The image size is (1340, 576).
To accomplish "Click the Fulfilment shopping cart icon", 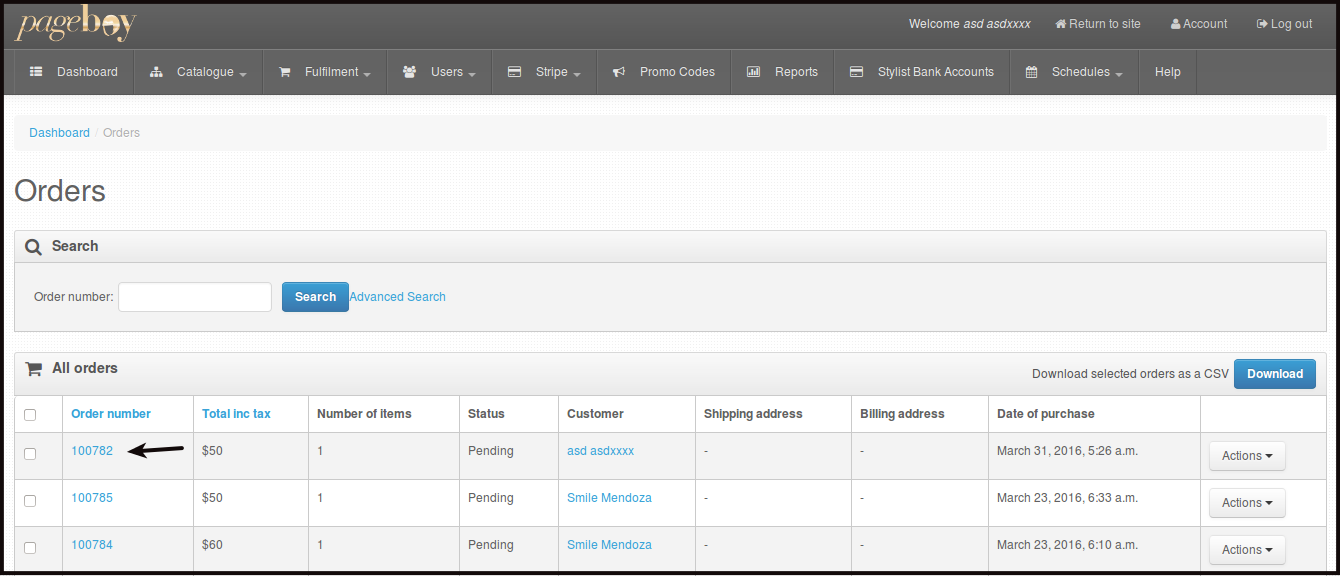I will (x=284, y=72).
